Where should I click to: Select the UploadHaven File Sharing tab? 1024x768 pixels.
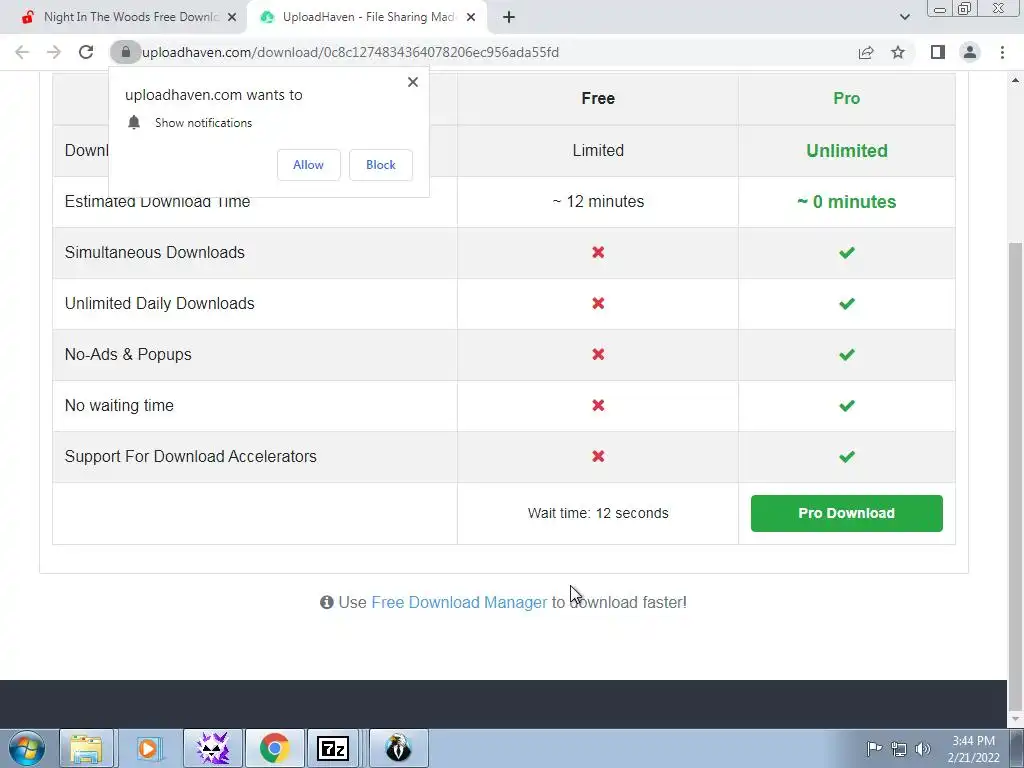coord(366,17)
